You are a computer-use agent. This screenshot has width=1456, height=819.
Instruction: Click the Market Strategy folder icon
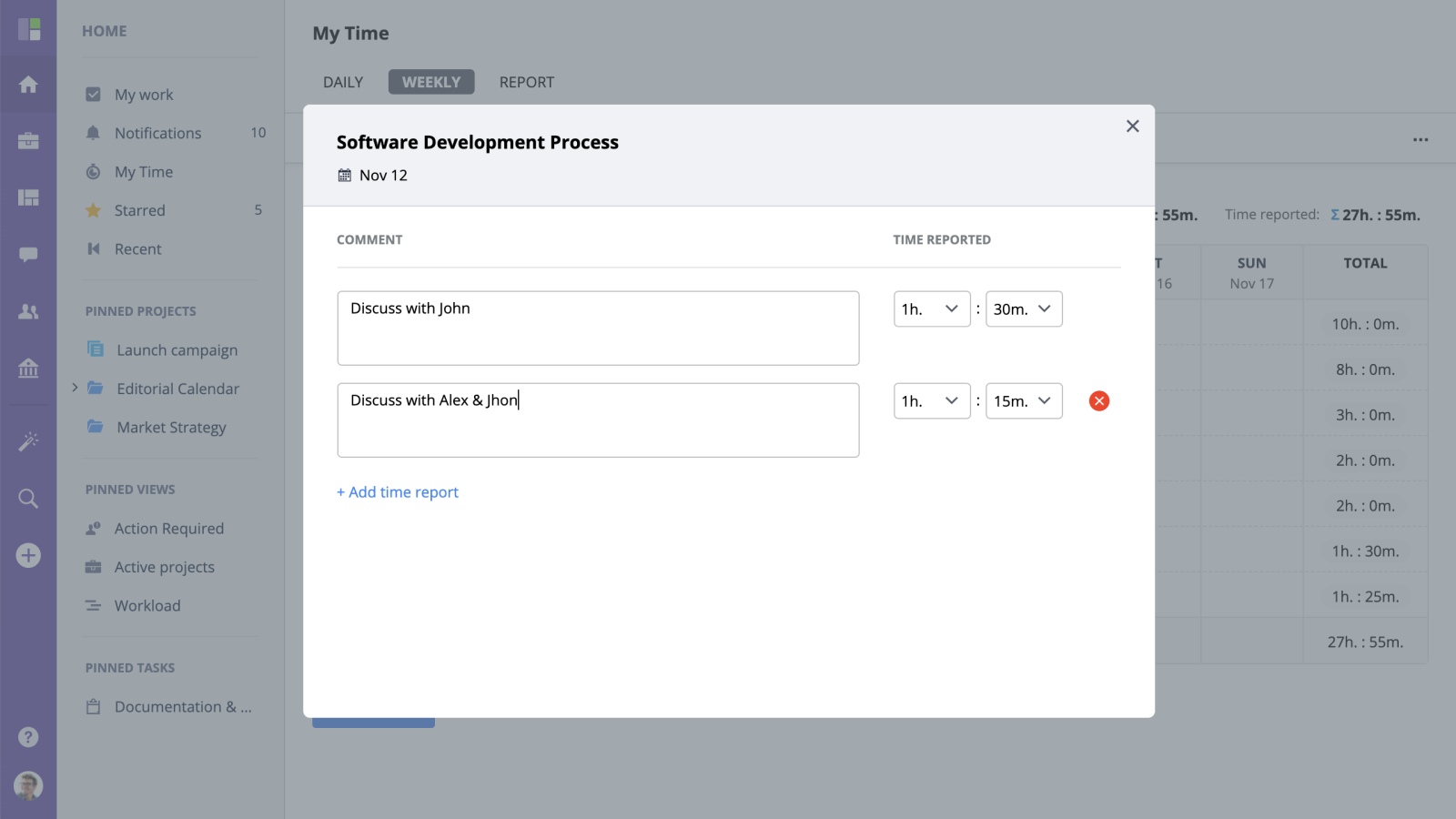pos(96,426)
